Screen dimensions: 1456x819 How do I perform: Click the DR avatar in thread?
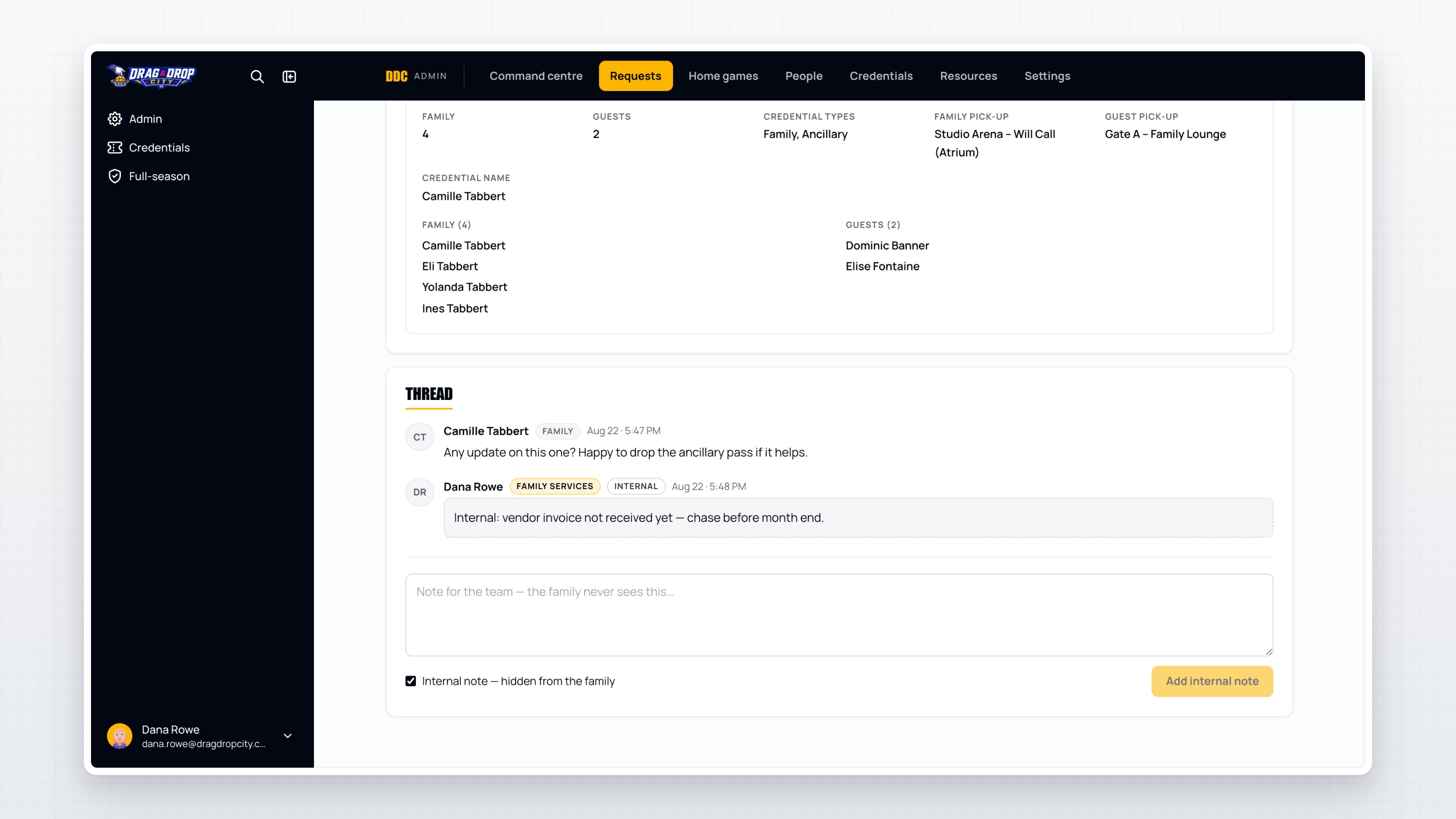[420, 492]
